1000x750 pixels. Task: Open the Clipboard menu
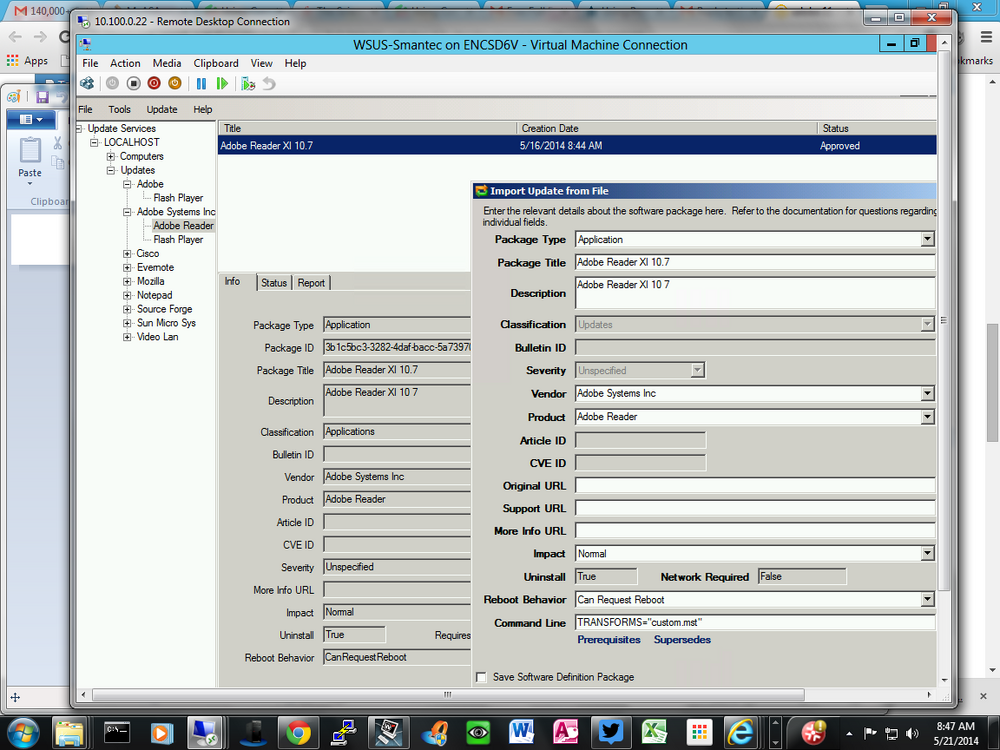coord(216,63)
